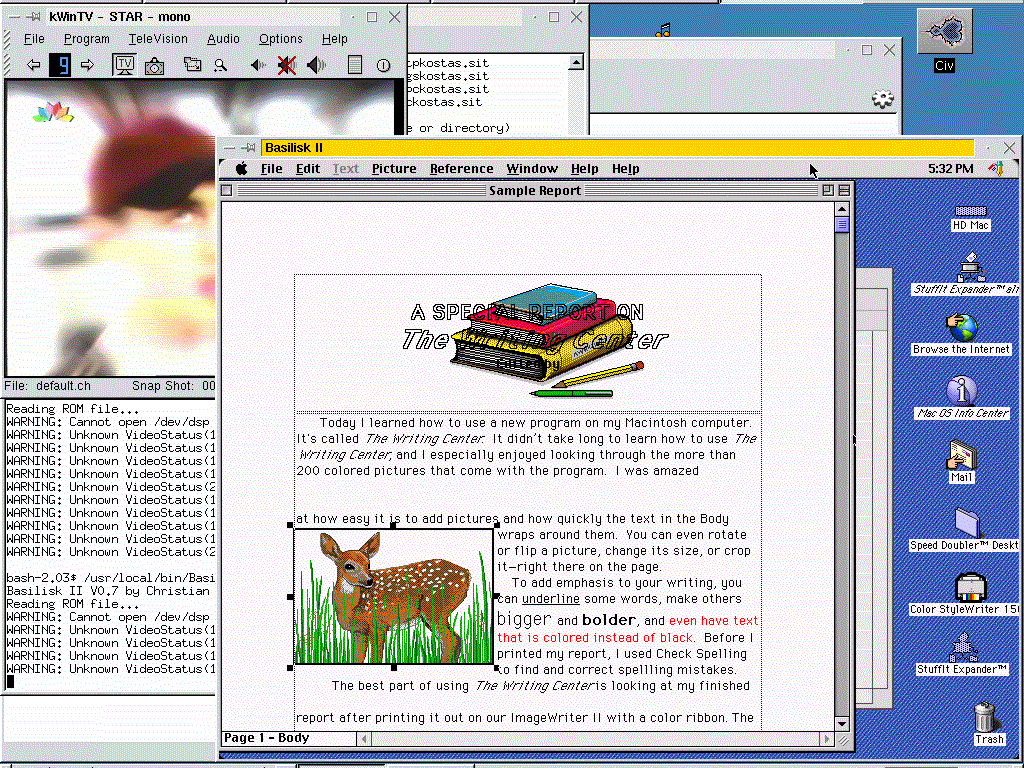Viewport: 1024px width, 768px height.
Task: Go to next channel in kWinTV
Action: (x=87, y=65)
